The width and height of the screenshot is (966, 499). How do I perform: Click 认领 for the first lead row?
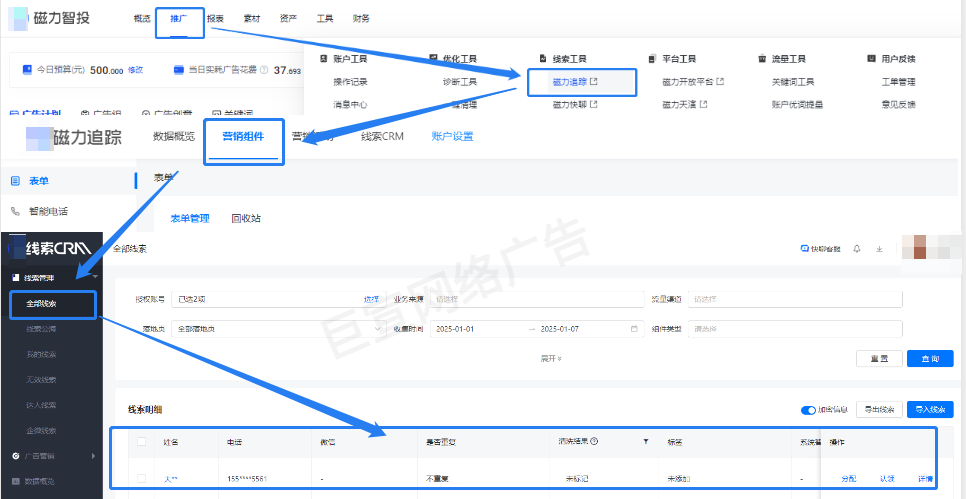[887, 479]
